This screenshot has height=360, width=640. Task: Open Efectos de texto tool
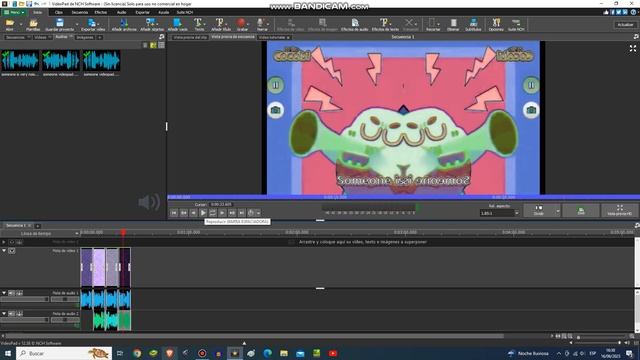click(x=385, y=24)
